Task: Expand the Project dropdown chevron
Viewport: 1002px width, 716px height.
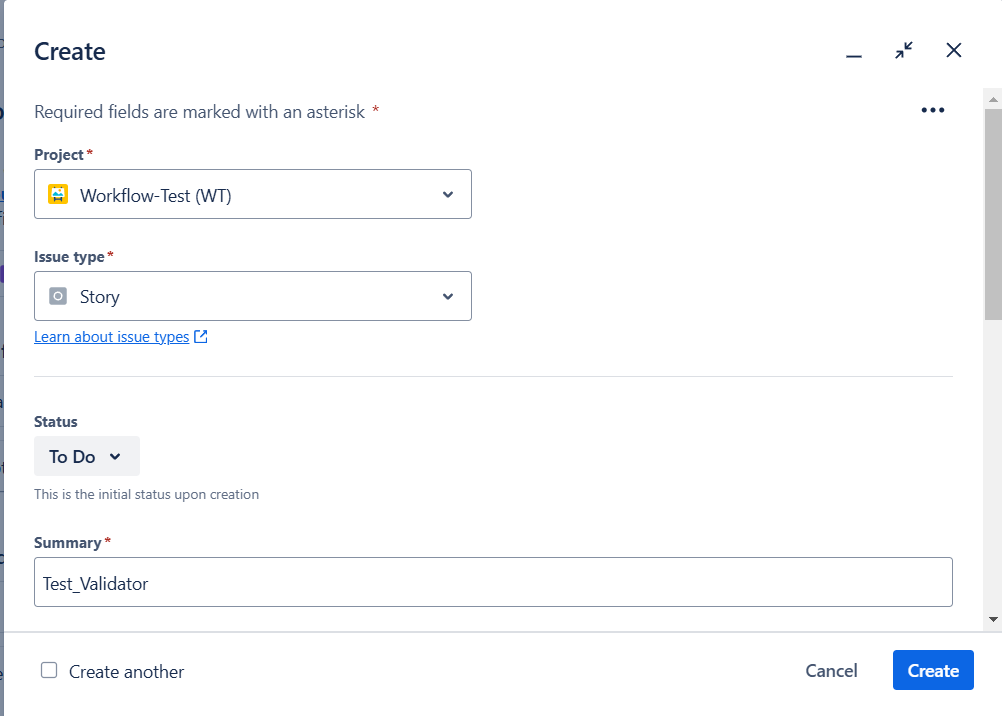Action: click(x=448, y=195)
